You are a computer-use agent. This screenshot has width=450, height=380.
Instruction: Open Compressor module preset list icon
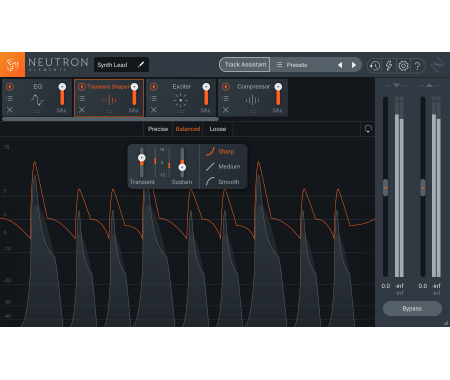click(x=226, y=98)
